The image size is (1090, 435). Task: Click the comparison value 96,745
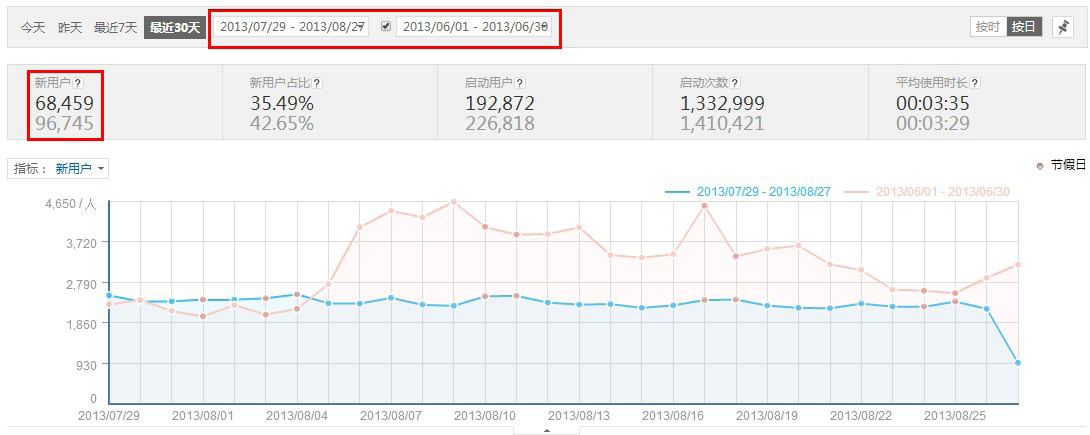point(64,124)
